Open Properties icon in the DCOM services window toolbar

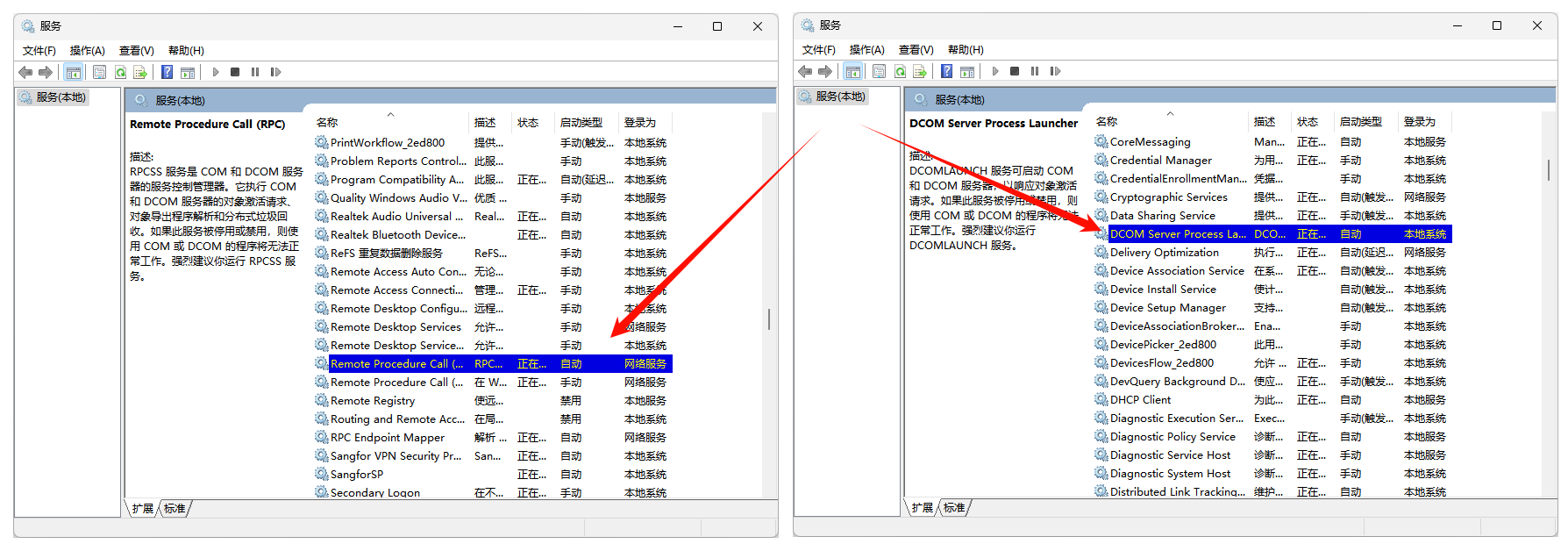pos(879,71)
